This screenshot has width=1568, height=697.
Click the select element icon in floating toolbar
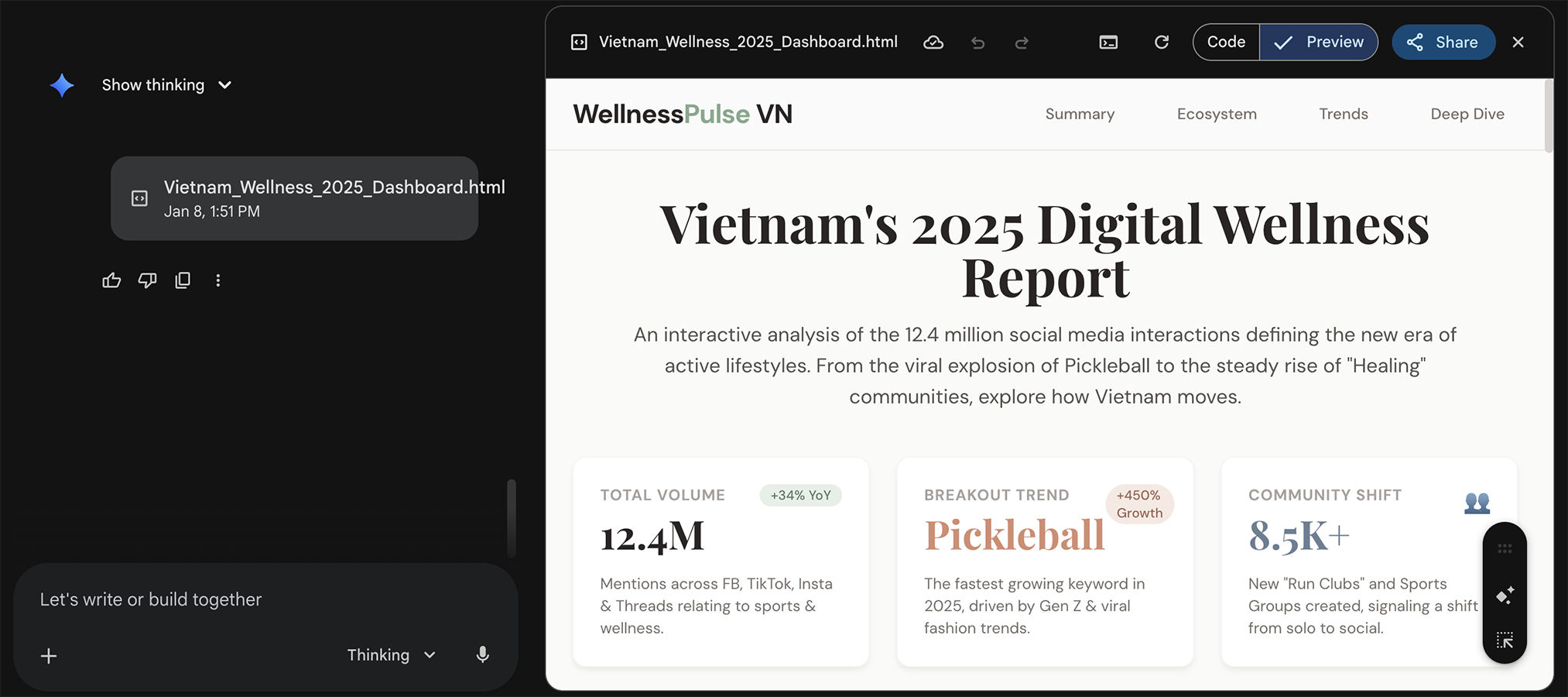coord(1505,640)
